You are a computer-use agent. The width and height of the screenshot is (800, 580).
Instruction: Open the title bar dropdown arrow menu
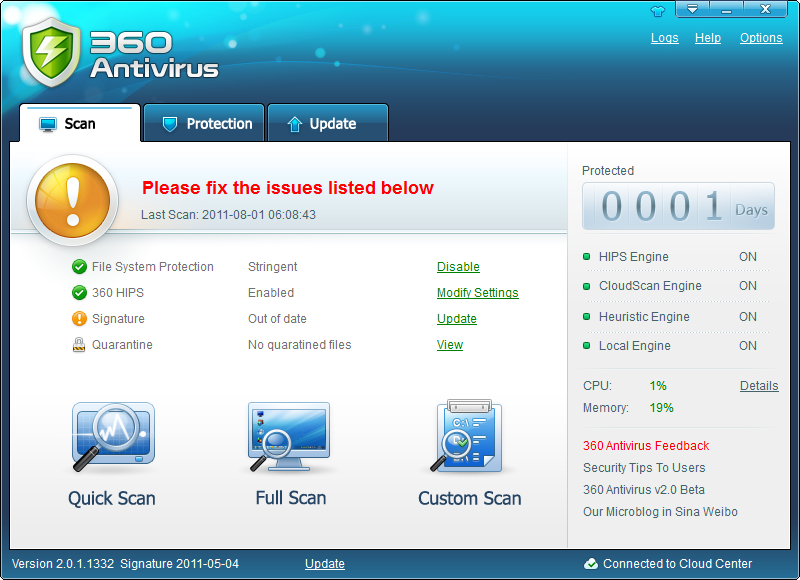pos(692,10)
